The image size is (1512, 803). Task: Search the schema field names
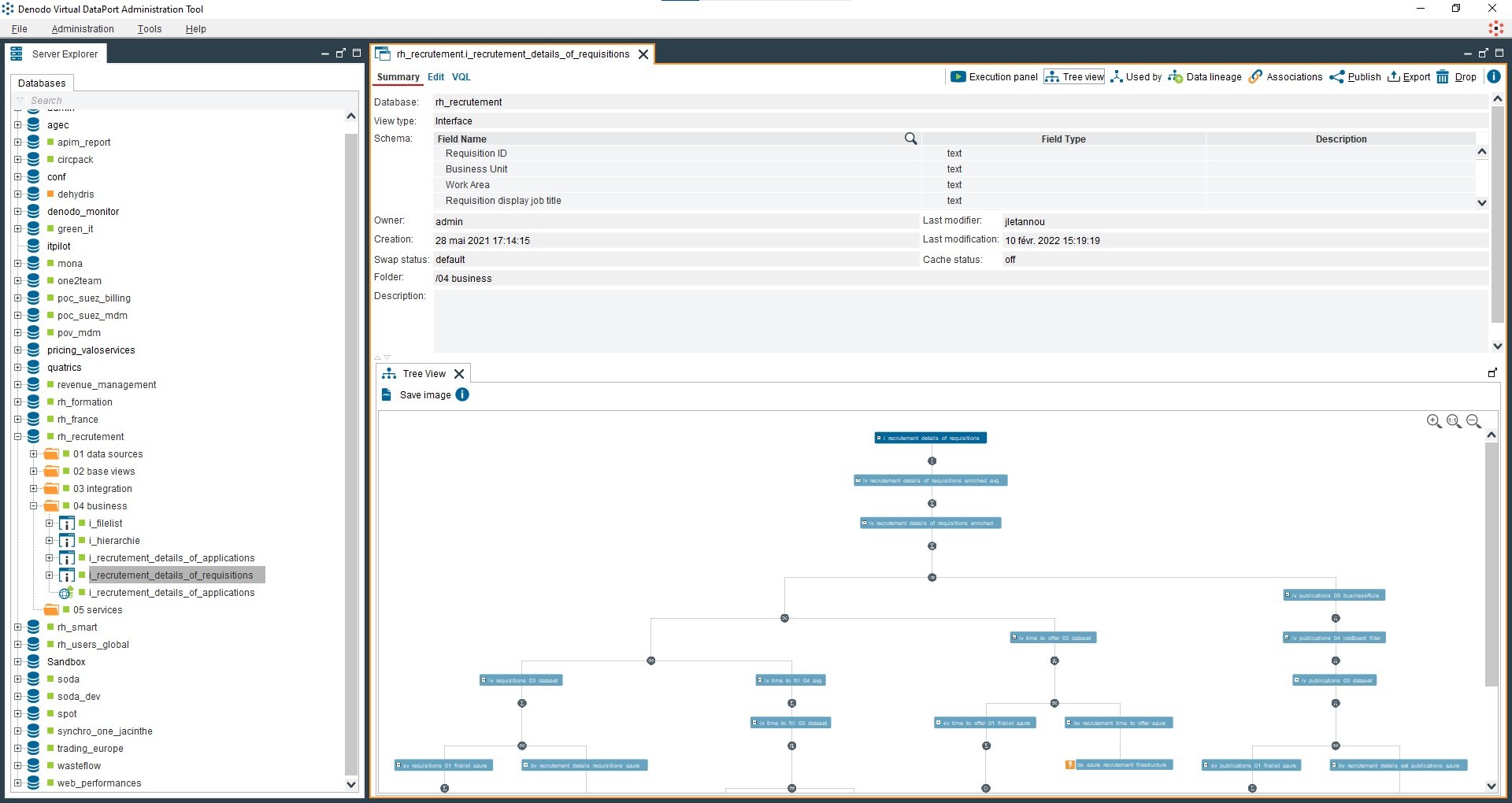coord(910,139)
